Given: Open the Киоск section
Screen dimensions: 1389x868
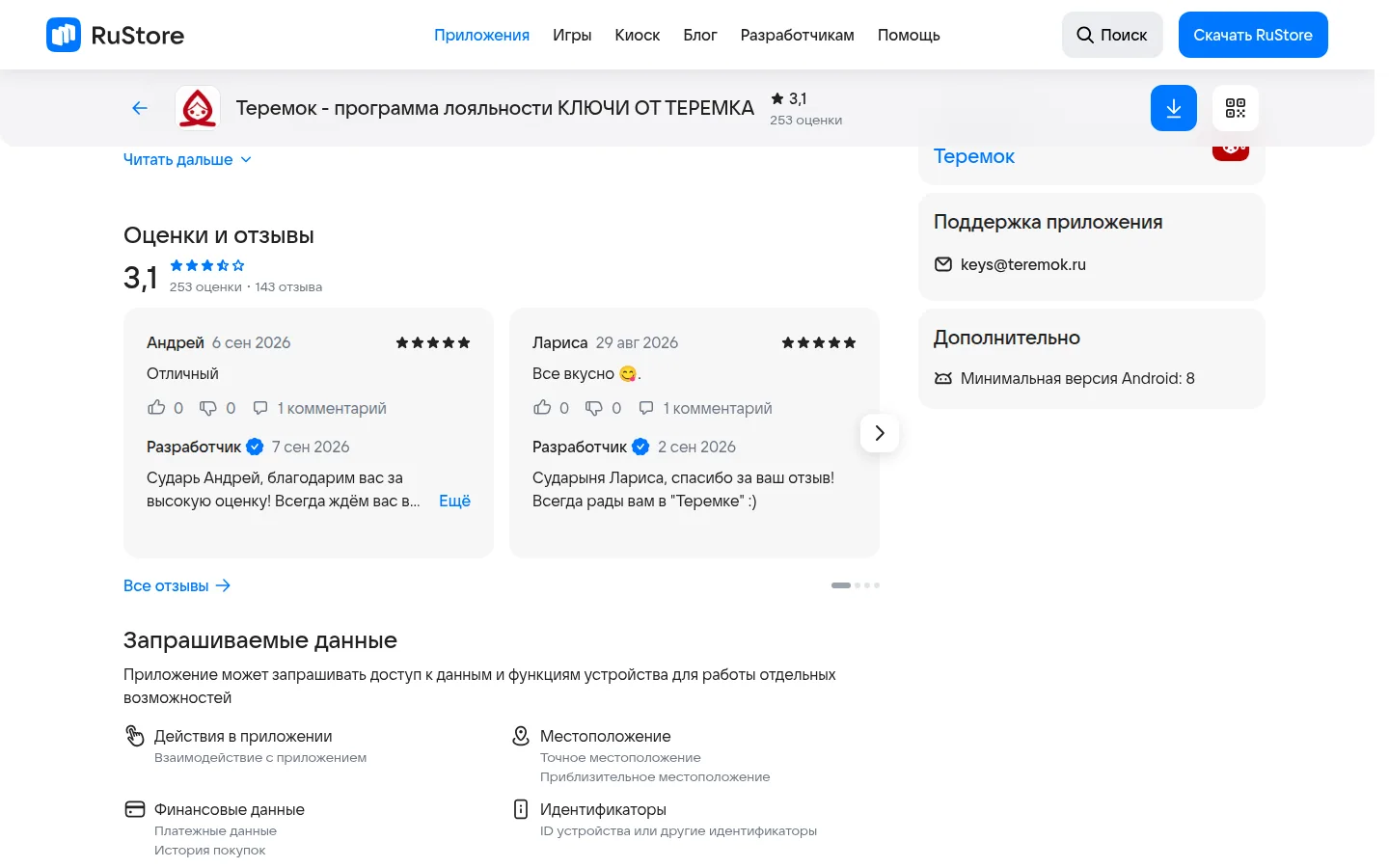Looking at the screenshot, I should click(638, 35).
